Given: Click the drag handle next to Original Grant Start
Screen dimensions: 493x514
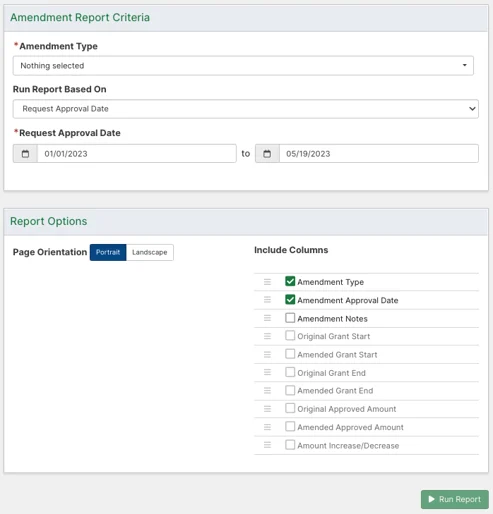Looking at the screenshot, I should tap(267, 336).
